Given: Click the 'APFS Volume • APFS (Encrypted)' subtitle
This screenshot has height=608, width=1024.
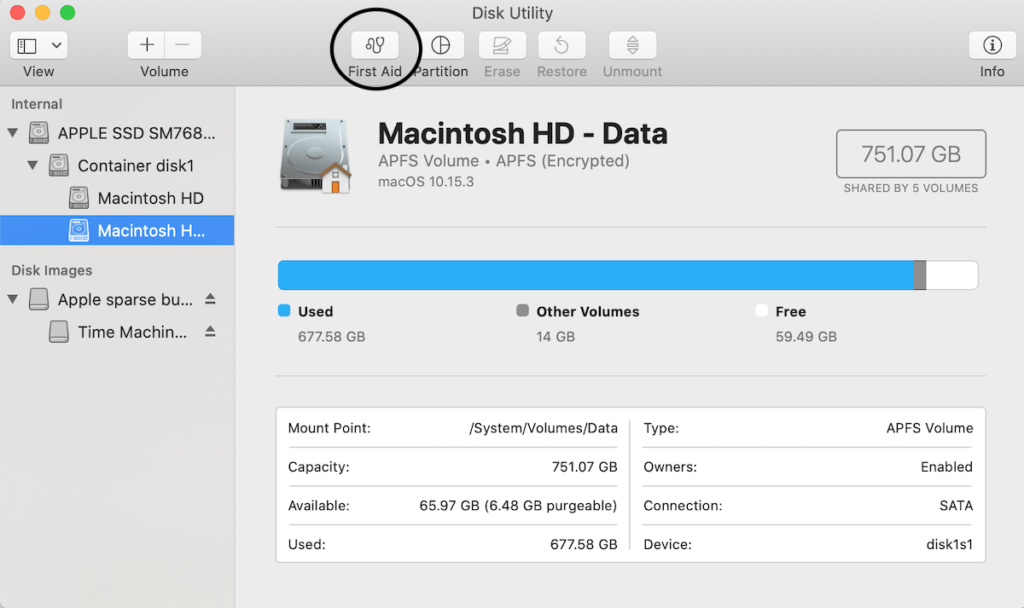Looking at the screenshot, I should [504, 161].
